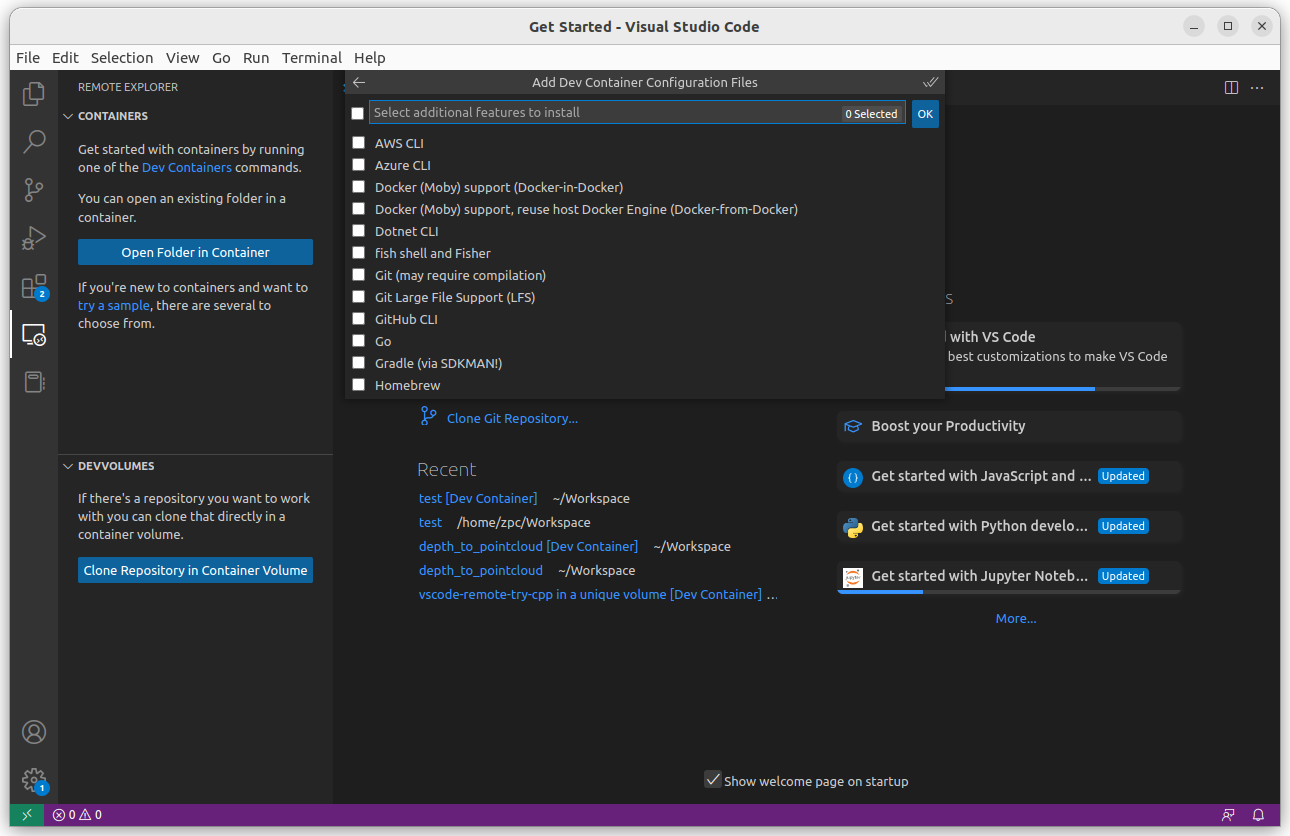Open the errors and warnings status item
This screenshot has width=1290, height=836.
pyautogui.click(x=77, y=815)
